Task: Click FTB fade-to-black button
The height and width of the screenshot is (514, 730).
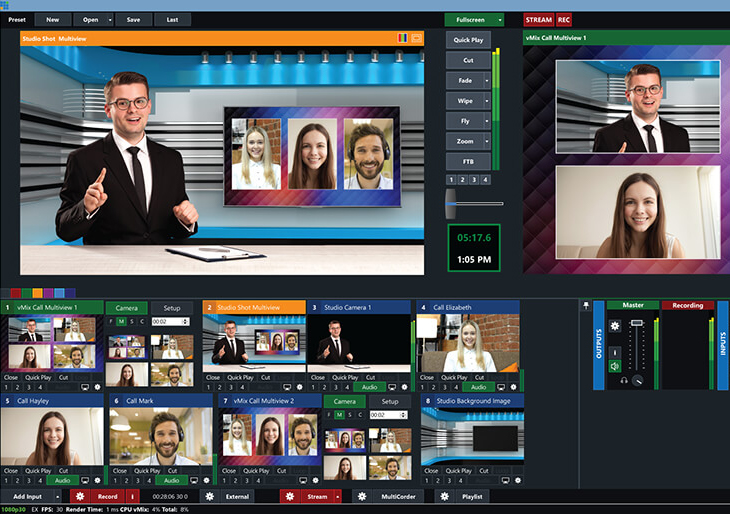Action: click(x=468, y=162)
